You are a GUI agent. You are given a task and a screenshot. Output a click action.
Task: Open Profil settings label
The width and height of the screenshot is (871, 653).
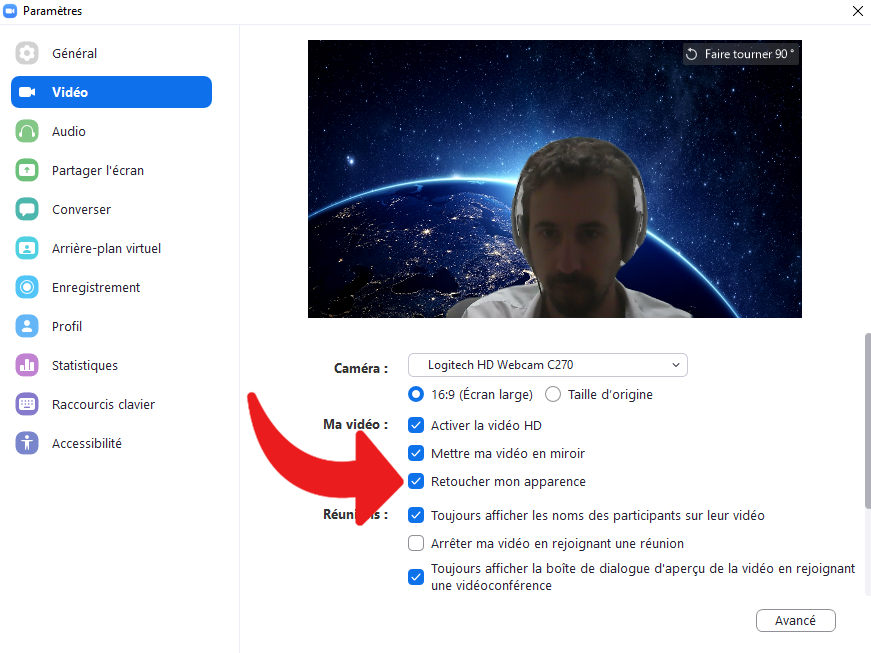(x=67, y=326)
